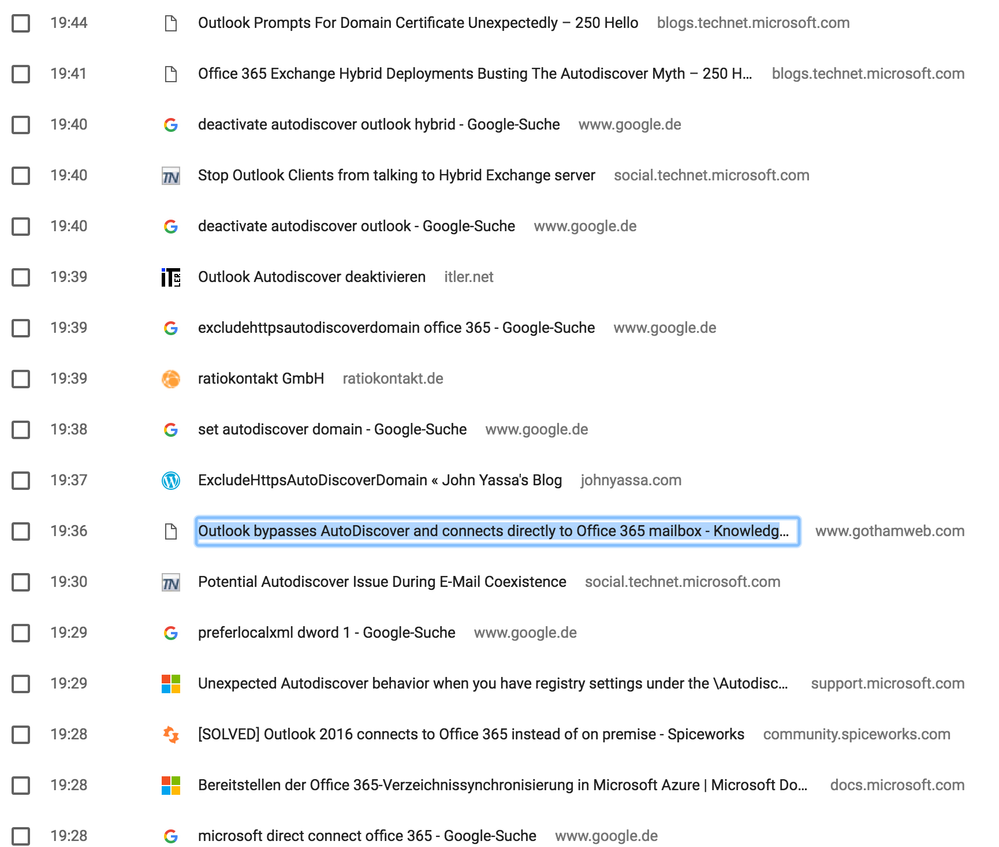Click the ratiokontakt.de domain text
This screenshot has width=999, height=847.
(x=393, y=379)
